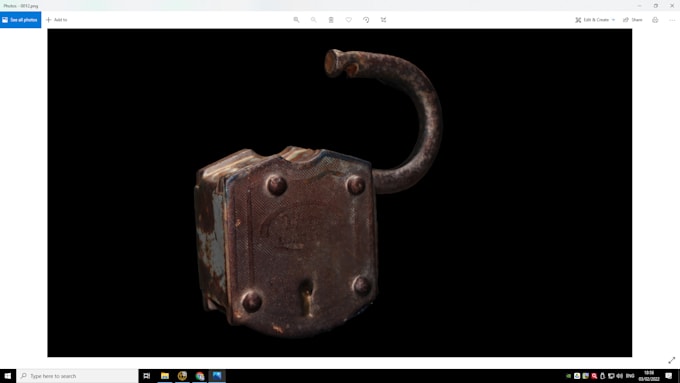Open Chrome from the taskbar
This screenshot has height=383, width=680.
[199, 376]
